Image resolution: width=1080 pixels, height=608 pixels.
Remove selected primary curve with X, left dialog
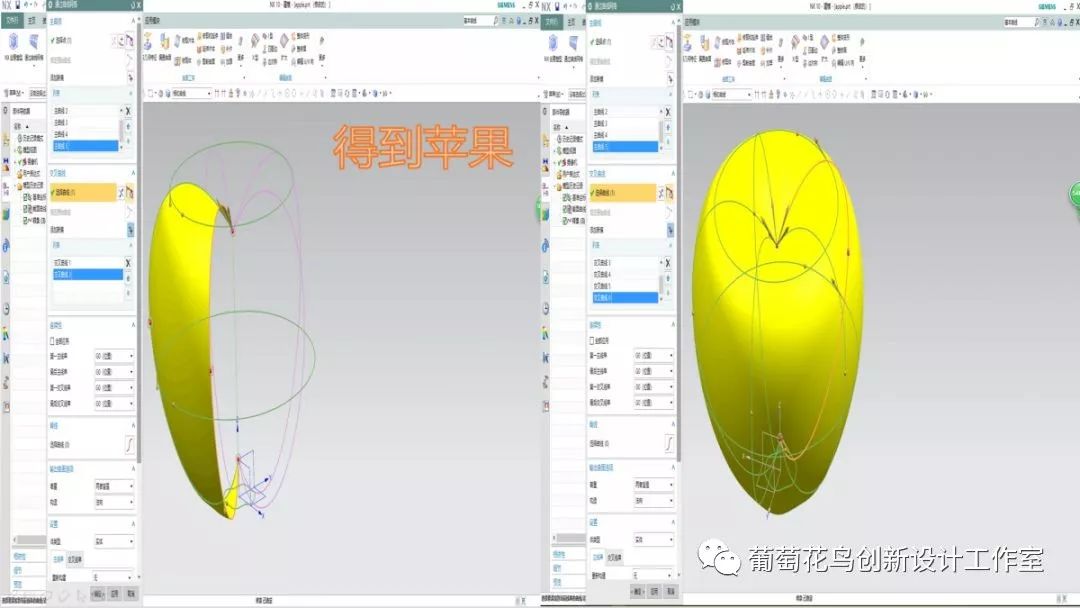tap(128, 111)
